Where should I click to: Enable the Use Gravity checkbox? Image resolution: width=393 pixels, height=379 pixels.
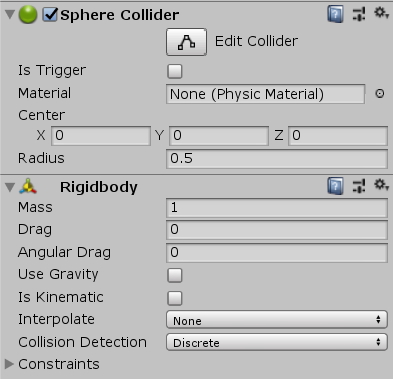(175, 275)
